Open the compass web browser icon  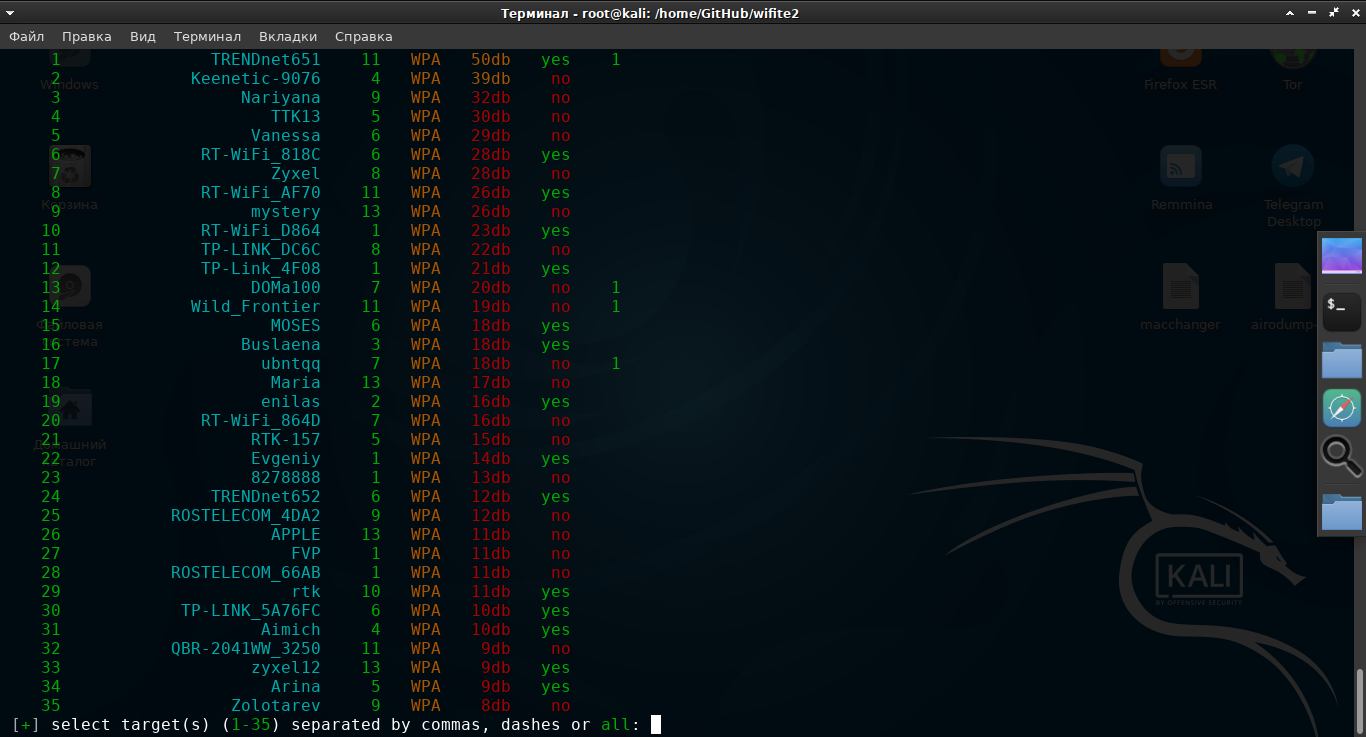point(1341,408)
